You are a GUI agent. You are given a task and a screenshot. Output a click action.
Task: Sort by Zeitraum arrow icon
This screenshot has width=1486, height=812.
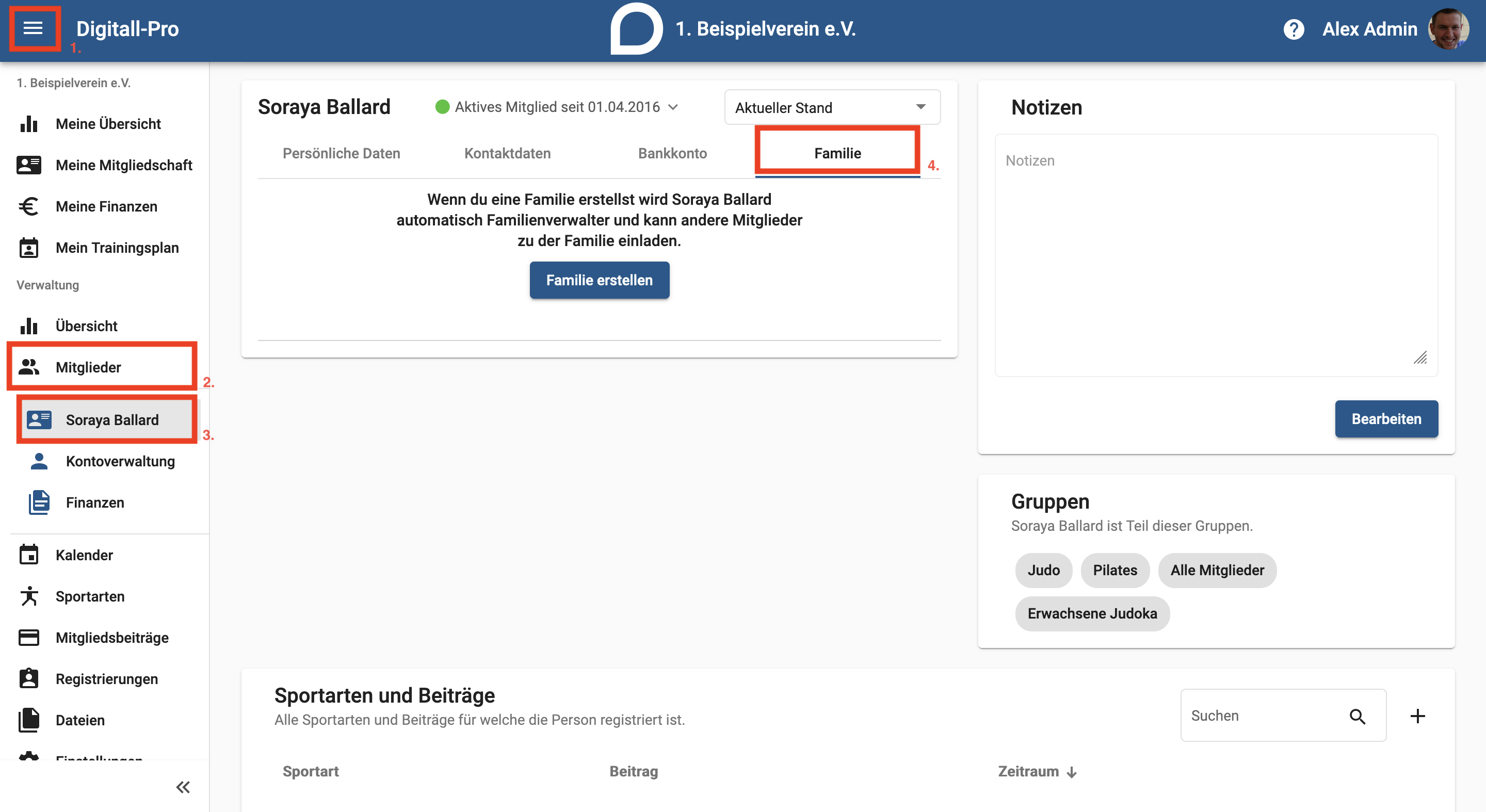click(x=1072, y=772)
